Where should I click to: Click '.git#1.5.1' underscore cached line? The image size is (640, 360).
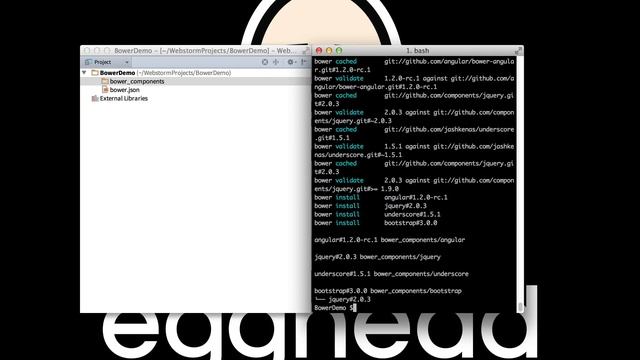pyautogui.click(x=332, y=138)
